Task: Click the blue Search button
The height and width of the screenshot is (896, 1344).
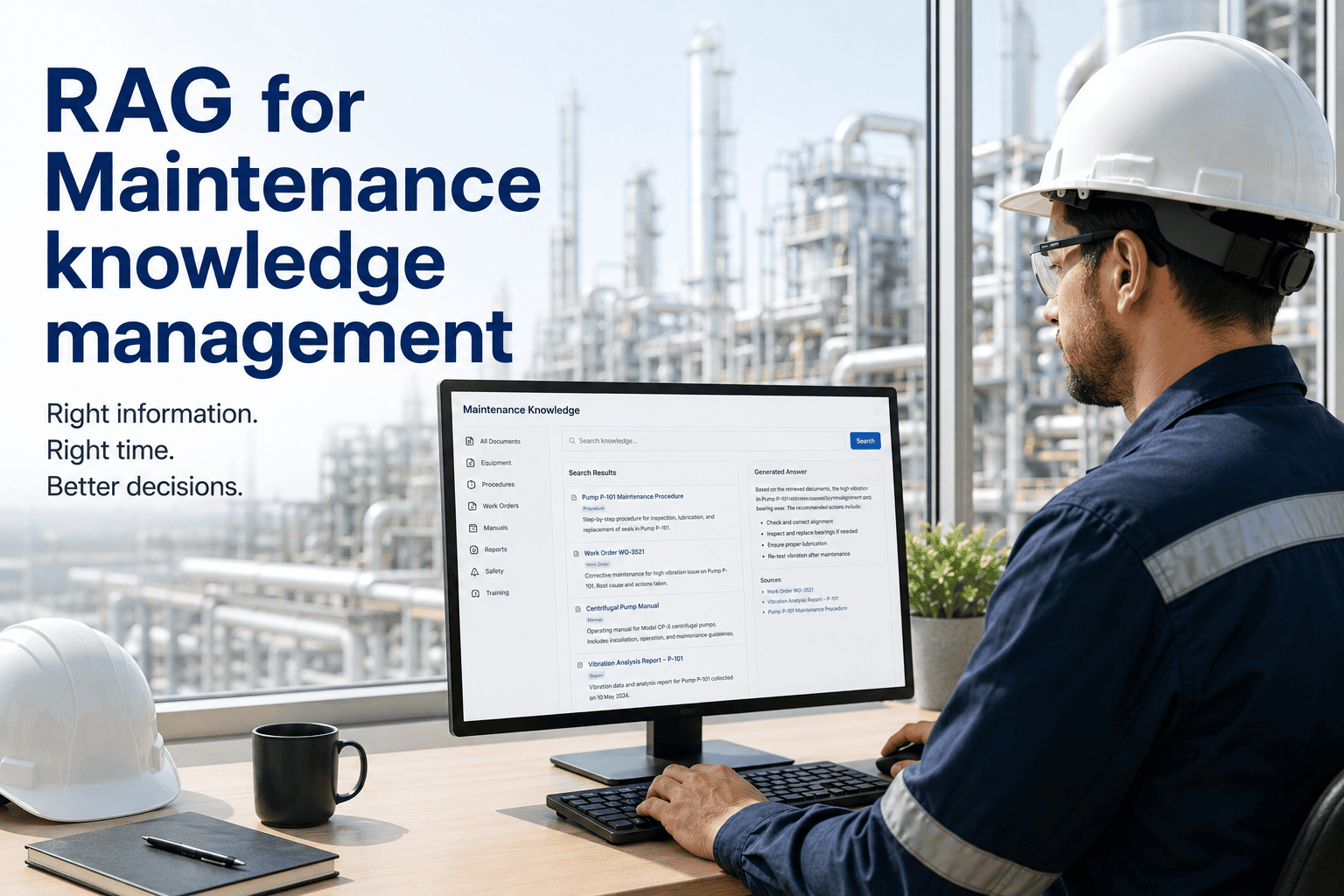Action: (x=865, y=441)
